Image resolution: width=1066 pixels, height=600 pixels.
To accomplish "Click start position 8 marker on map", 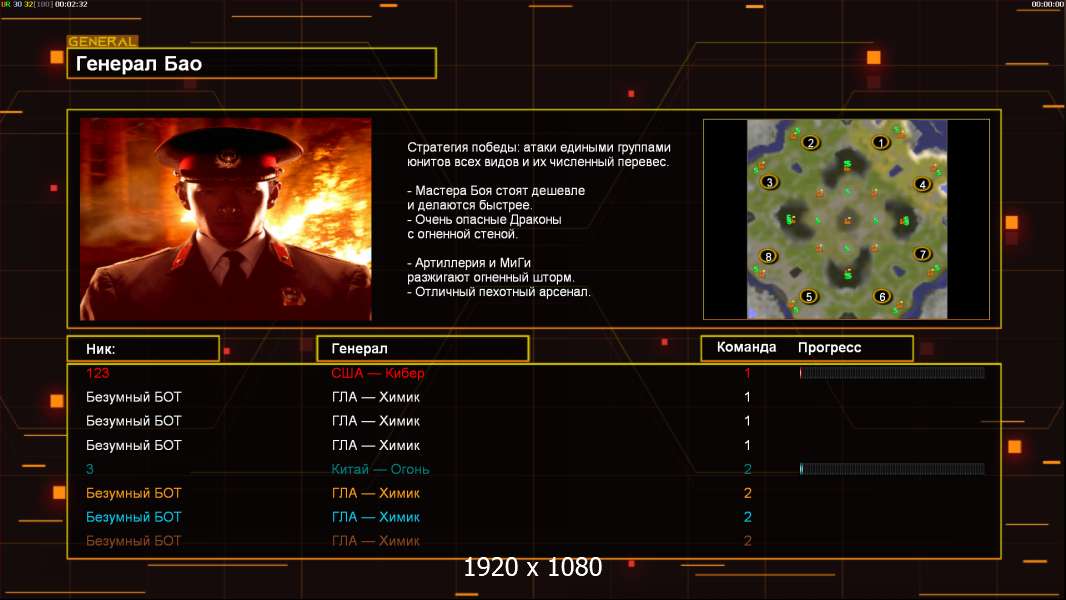I will coord(768,256).
